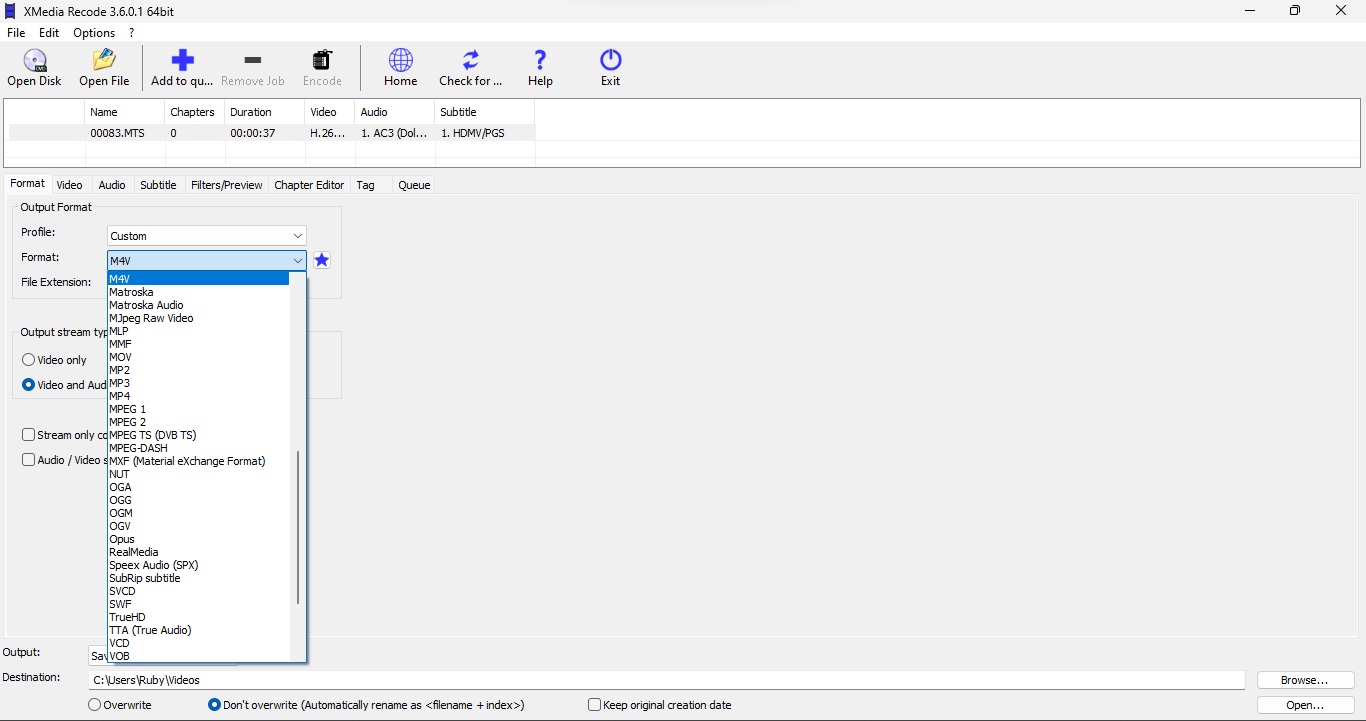1366x721 pixels.
Task: Click the Check for updates icon
Action: coord(470,60)
